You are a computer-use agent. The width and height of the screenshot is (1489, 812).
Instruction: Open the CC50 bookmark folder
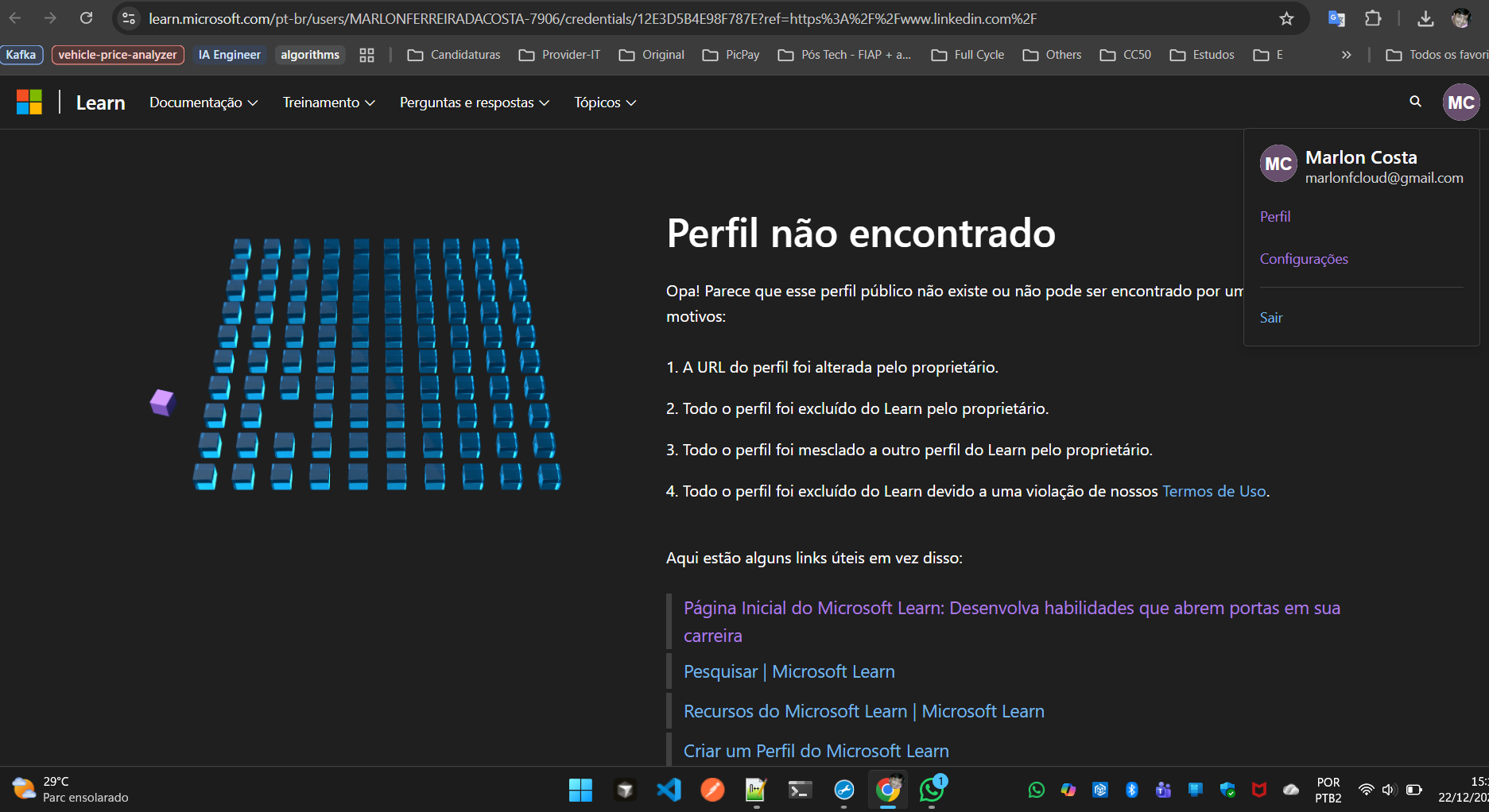pos(1126,55)
